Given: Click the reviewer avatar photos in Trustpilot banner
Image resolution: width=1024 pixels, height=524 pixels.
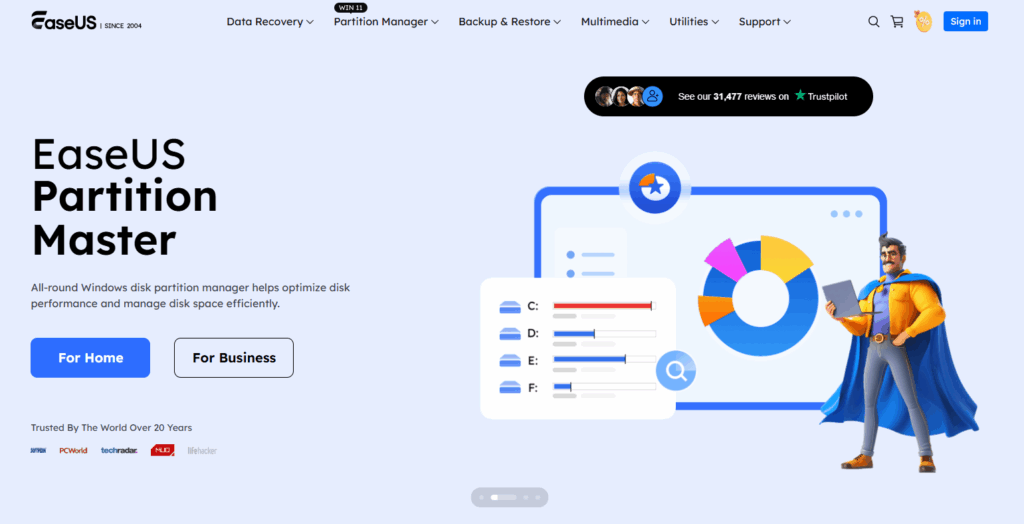Looking at the screenshot, I should click(621, 97).
